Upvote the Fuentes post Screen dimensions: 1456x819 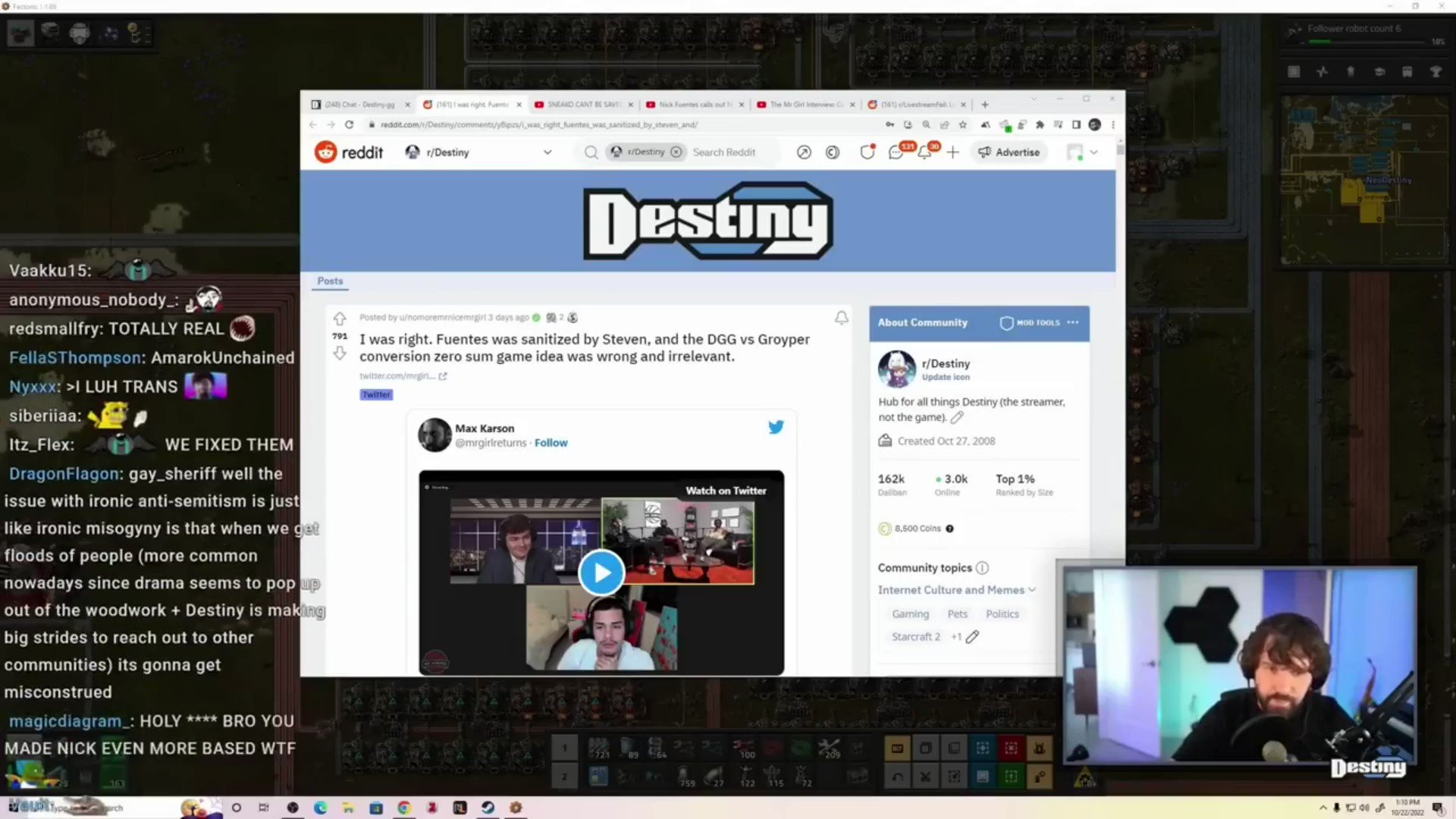(x=340, y=318)
